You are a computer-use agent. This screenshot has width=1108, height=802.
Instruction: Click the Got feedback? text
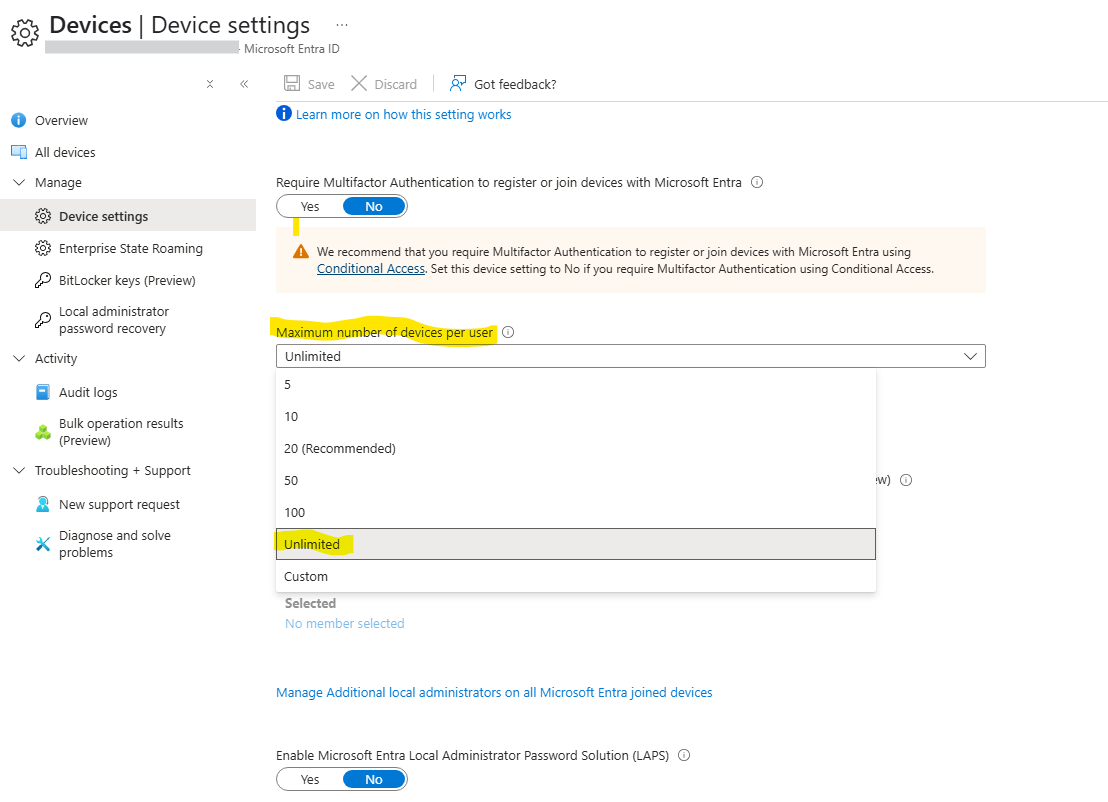[515, 84]
